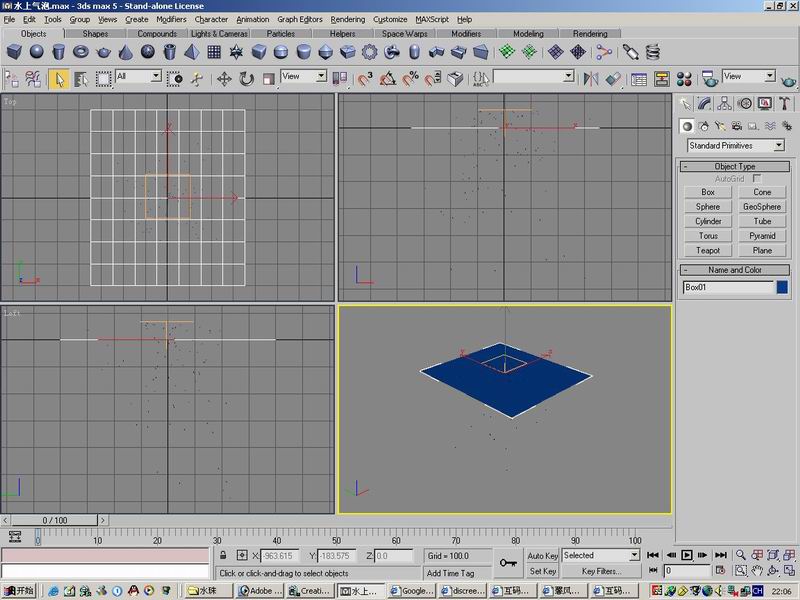Open Select by Name list tool

point(81,79)
